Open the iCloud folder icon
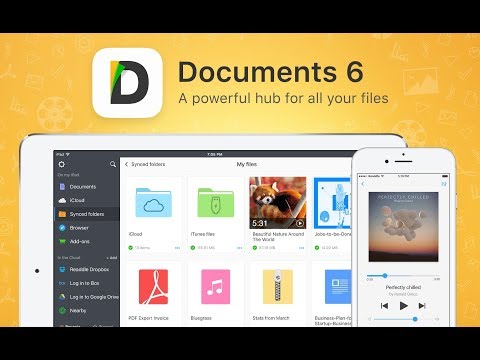Screen dimensions: 480x360 point(153,202)
